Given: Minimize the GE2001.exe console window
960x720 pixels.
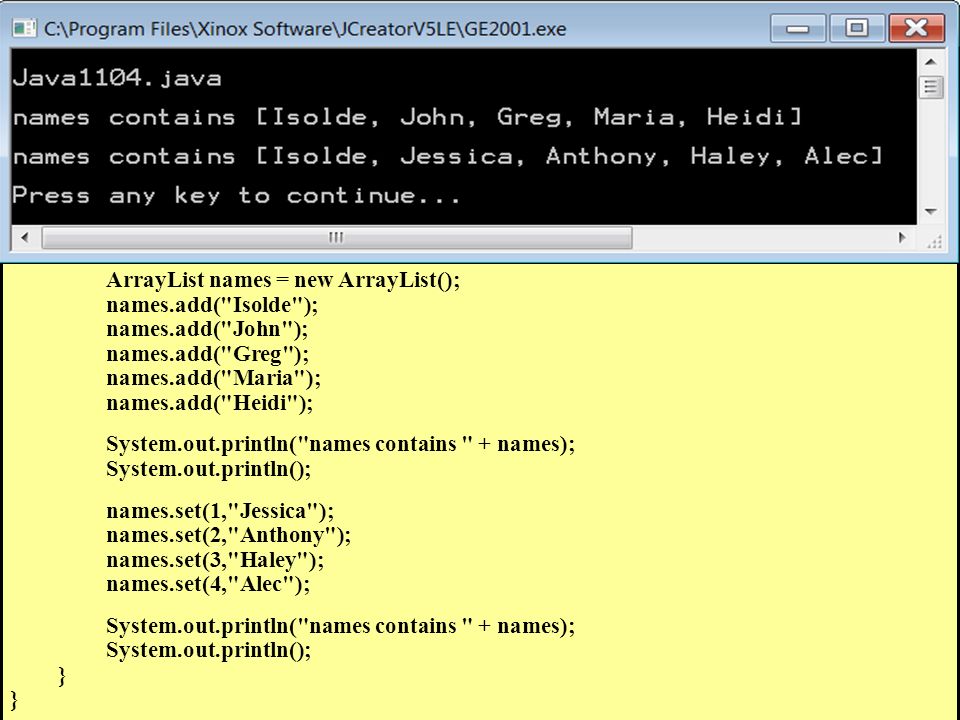Looking at the screenshot, I should [x=798, y=29].
